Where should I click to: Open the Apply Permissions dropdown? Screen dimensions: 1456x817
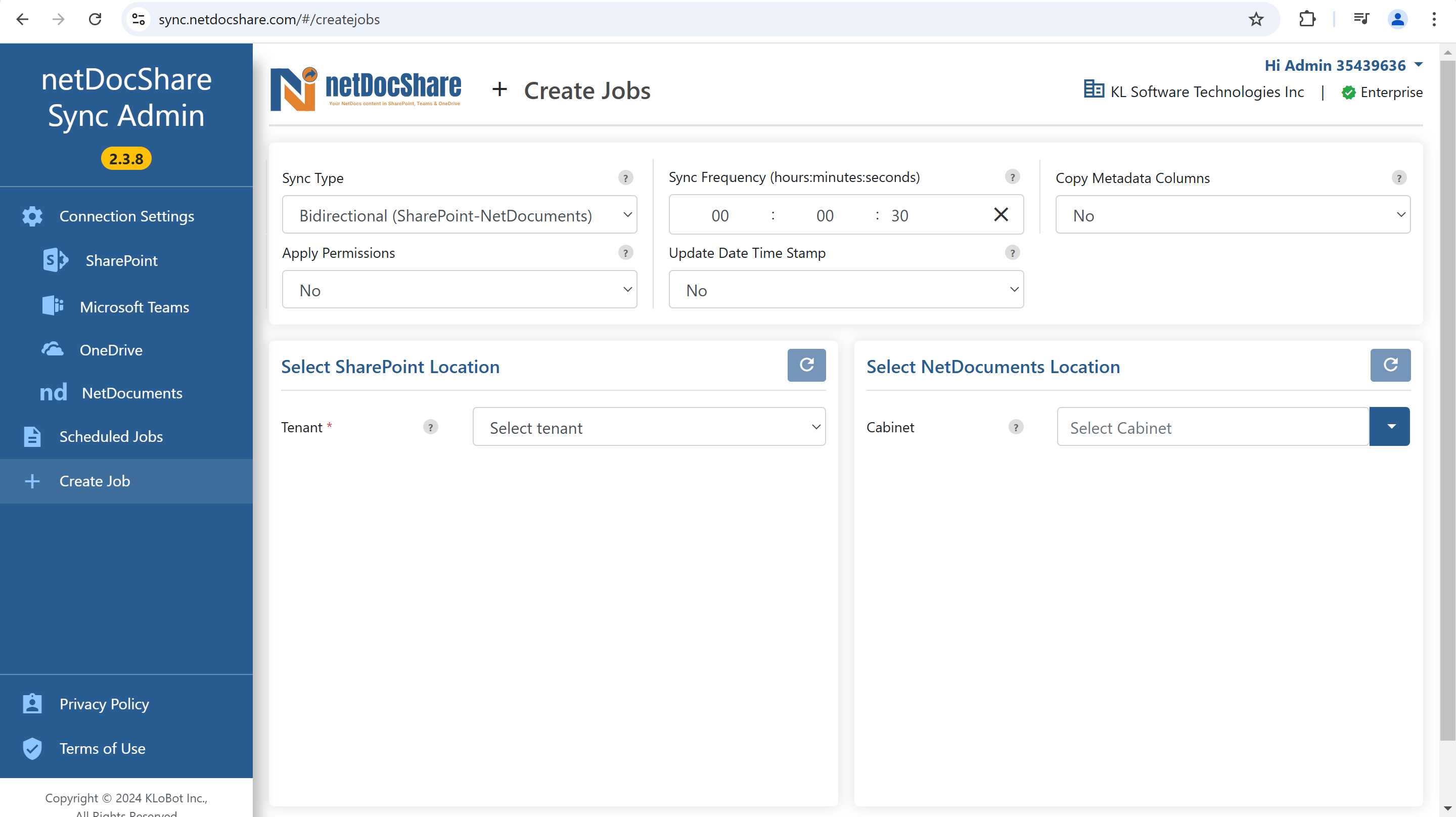tap(460, 290)
